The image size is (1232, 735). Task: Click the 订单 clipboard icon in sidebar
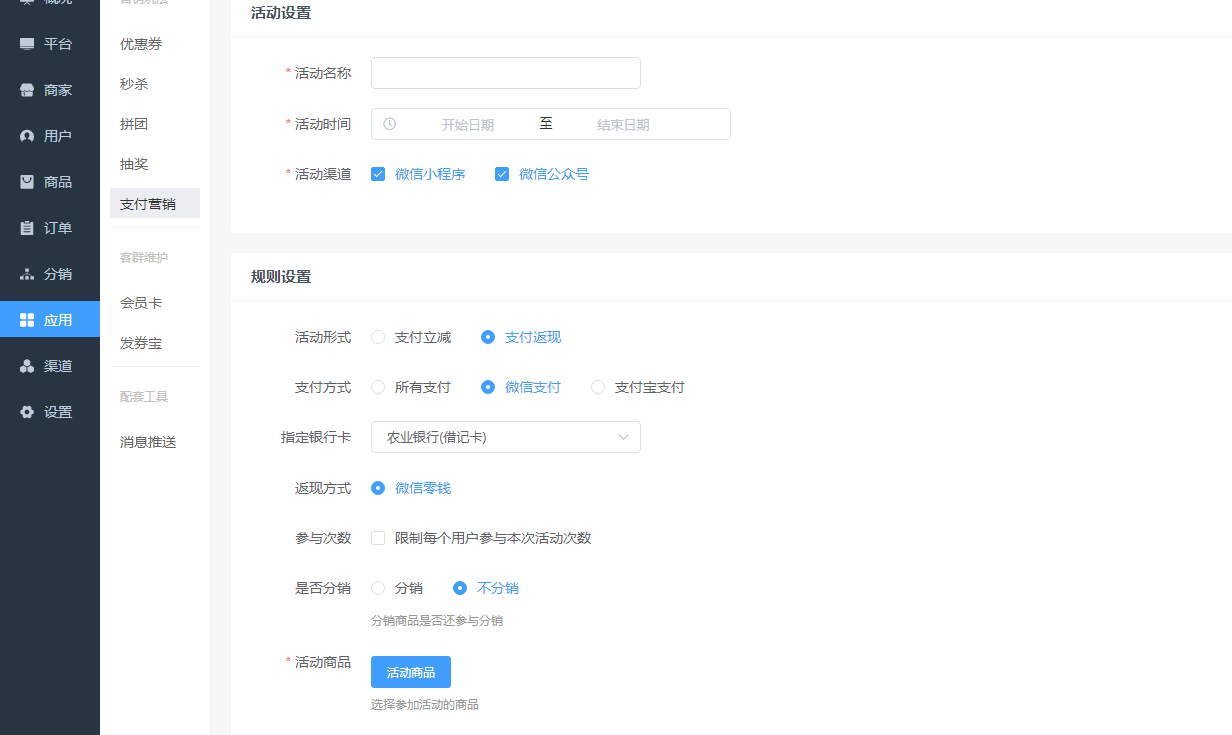pos(27,228)
